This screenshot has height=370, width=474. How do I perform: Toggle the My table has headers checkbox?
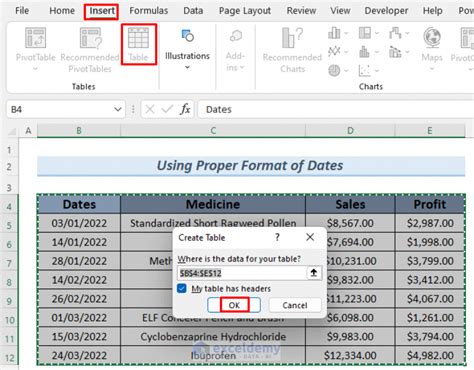[182, 288]
